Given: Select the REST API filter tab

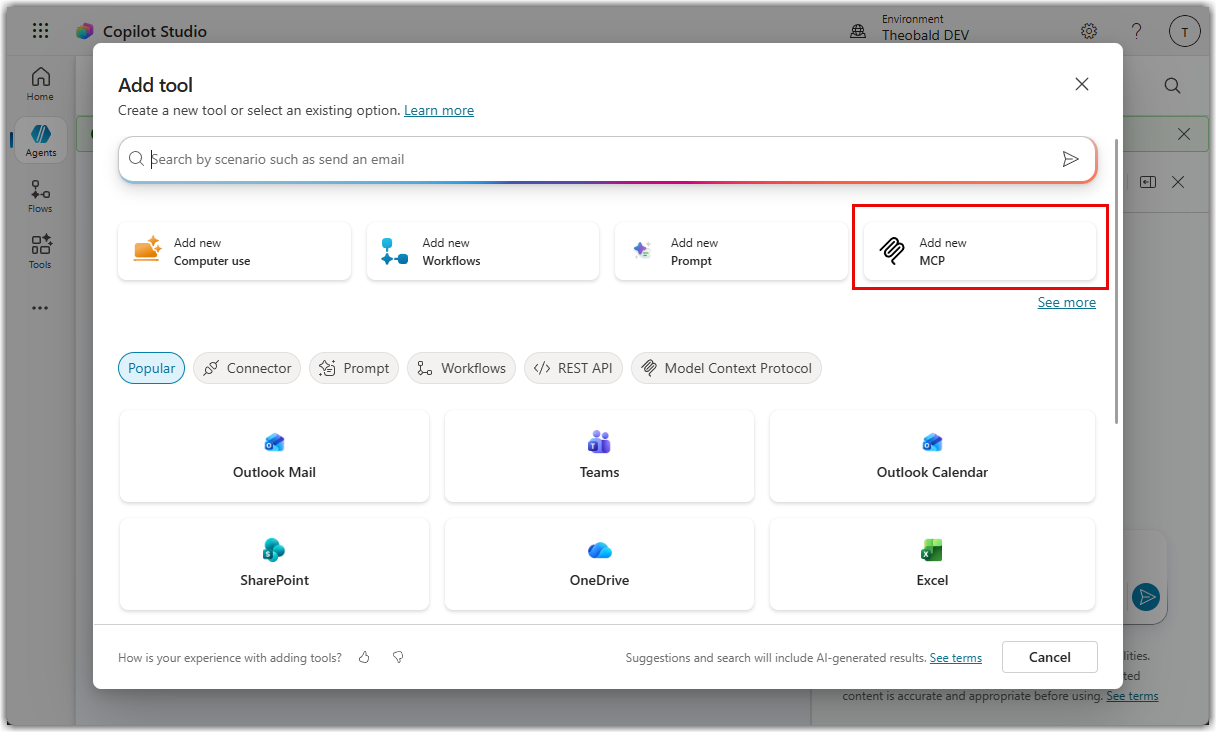Looking at the screenshot, I should tap(574, 368).
